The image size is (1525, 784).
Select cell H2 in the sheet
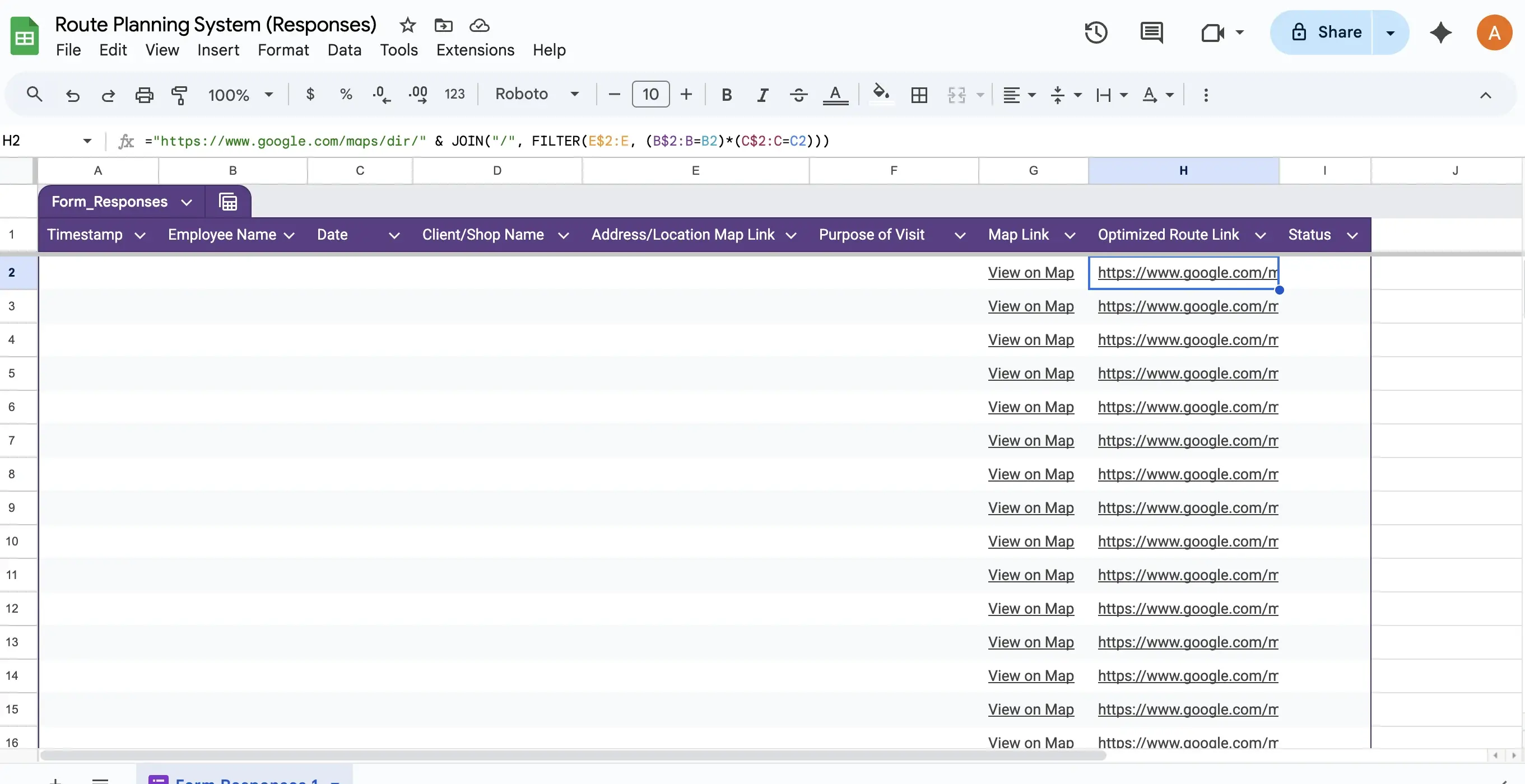coord(1183,272)
